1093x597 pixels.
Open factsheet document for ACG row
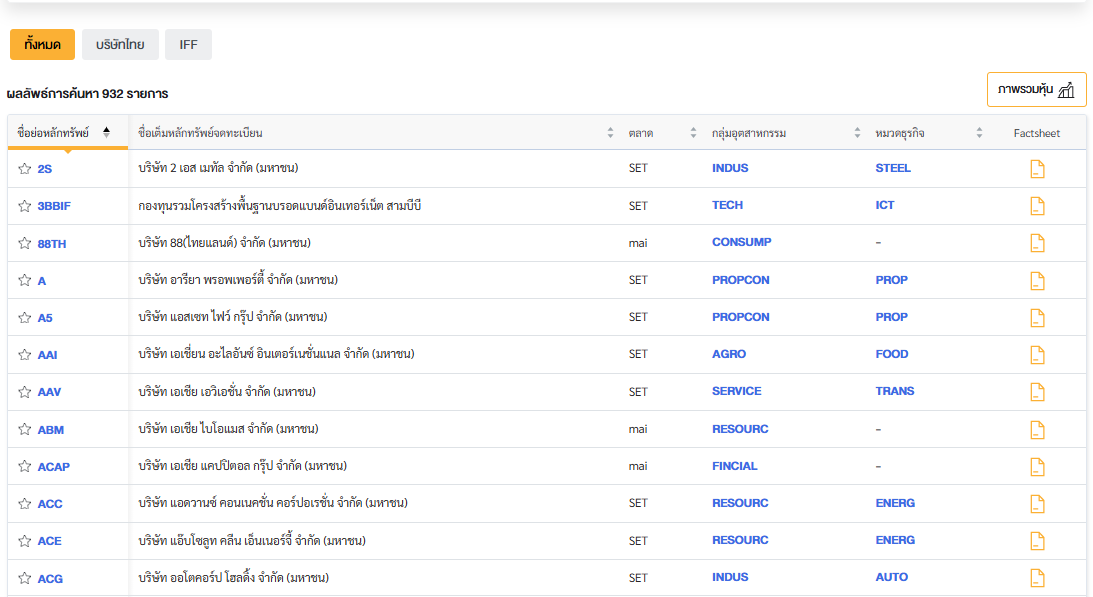[x=1037, y=578]
